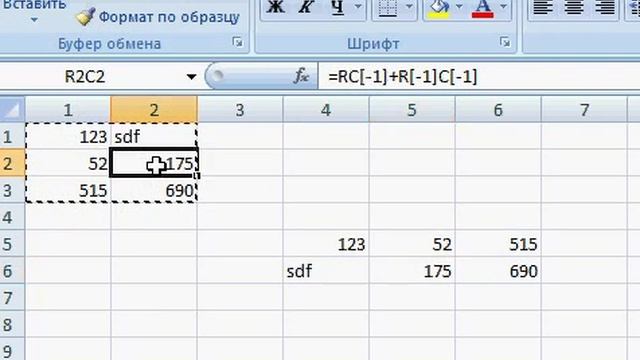Open Name Box dropdown arrow
The image size is (640, 360).
click(x=191, y=77)
